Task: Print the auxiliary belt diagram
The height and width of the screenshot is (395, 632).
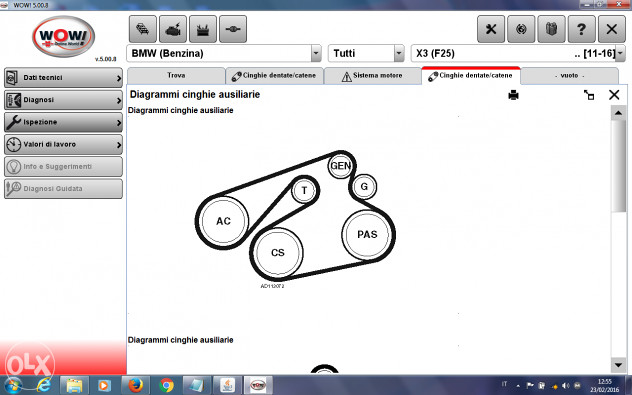Action: [x=513, y=95]
